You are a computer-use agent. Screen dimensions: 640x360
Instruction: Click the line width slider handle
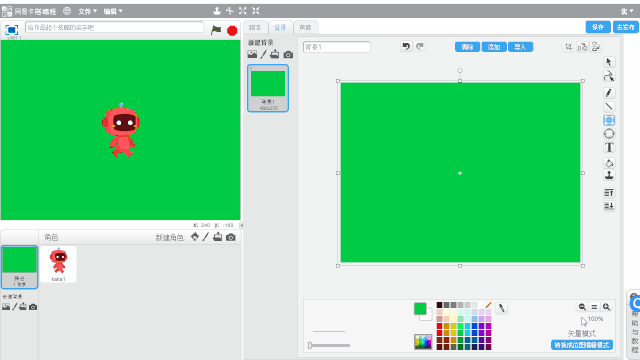[x=310, y=345]
